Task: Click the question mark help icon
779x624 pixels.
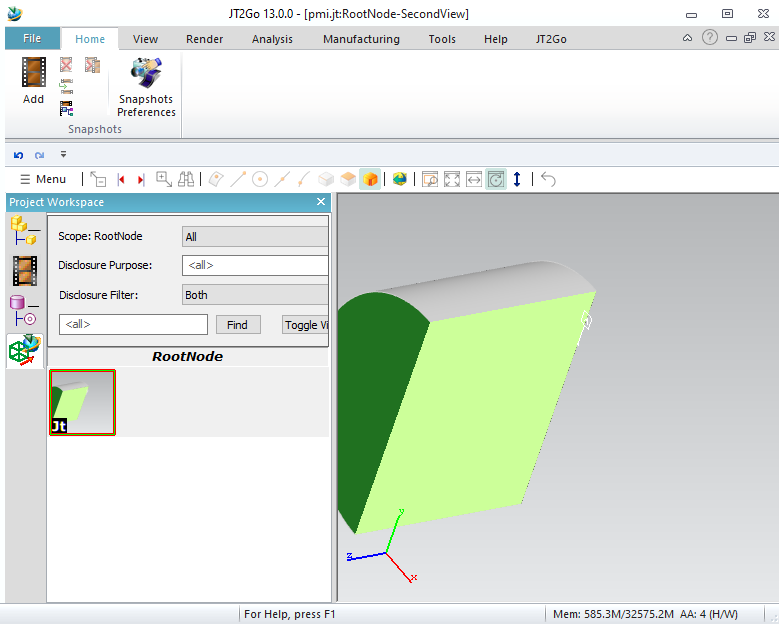Action: click(x=709, y=37)
